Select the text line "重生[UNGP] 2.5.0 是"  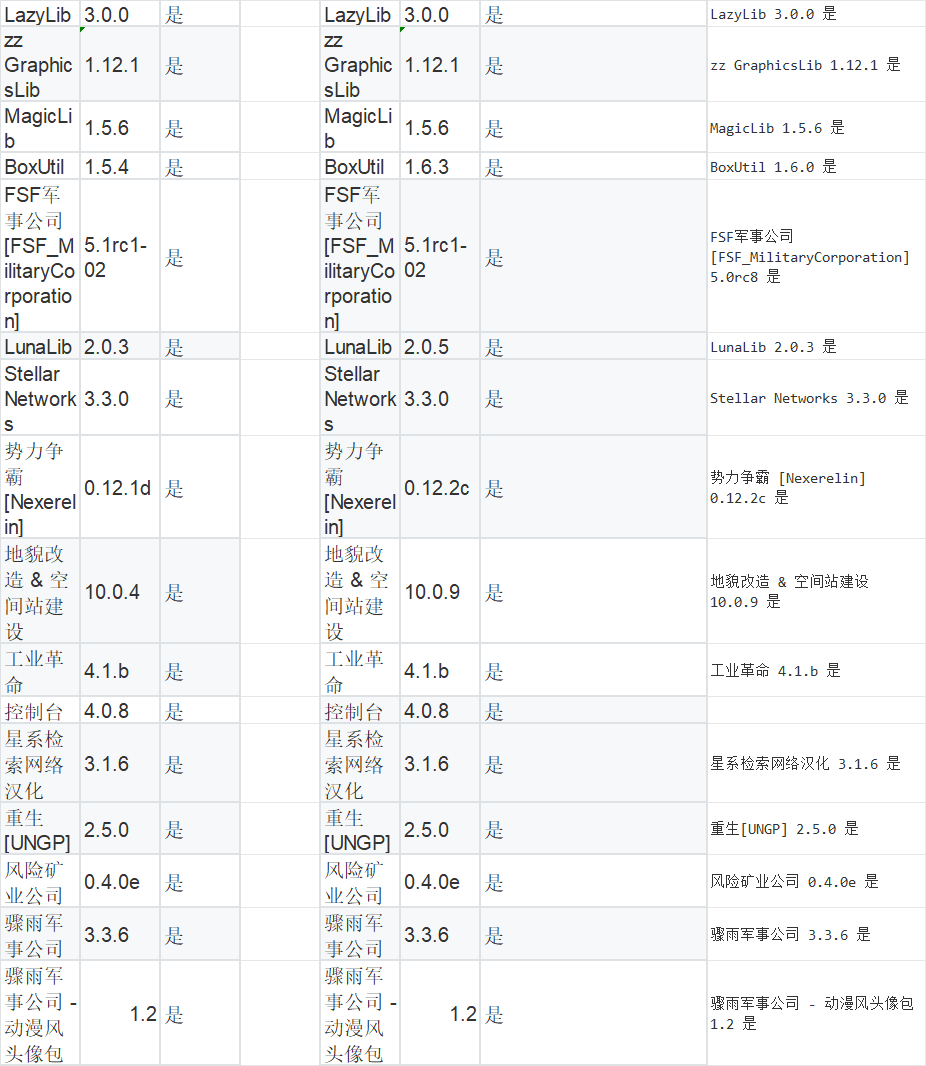784,829
